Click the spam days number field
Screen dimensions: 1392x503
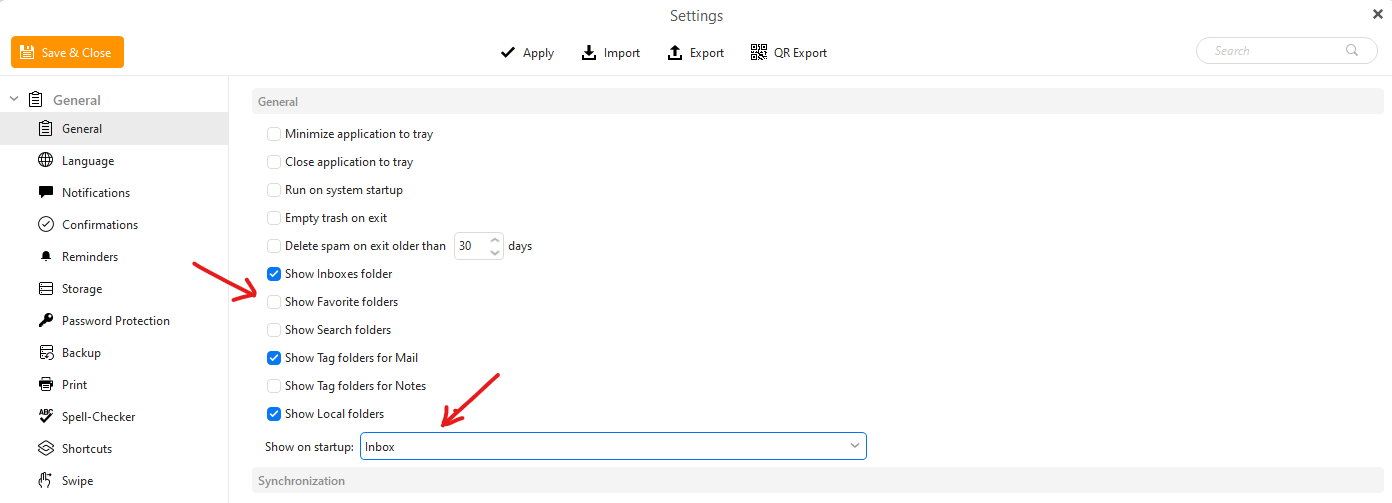point(470,245)
